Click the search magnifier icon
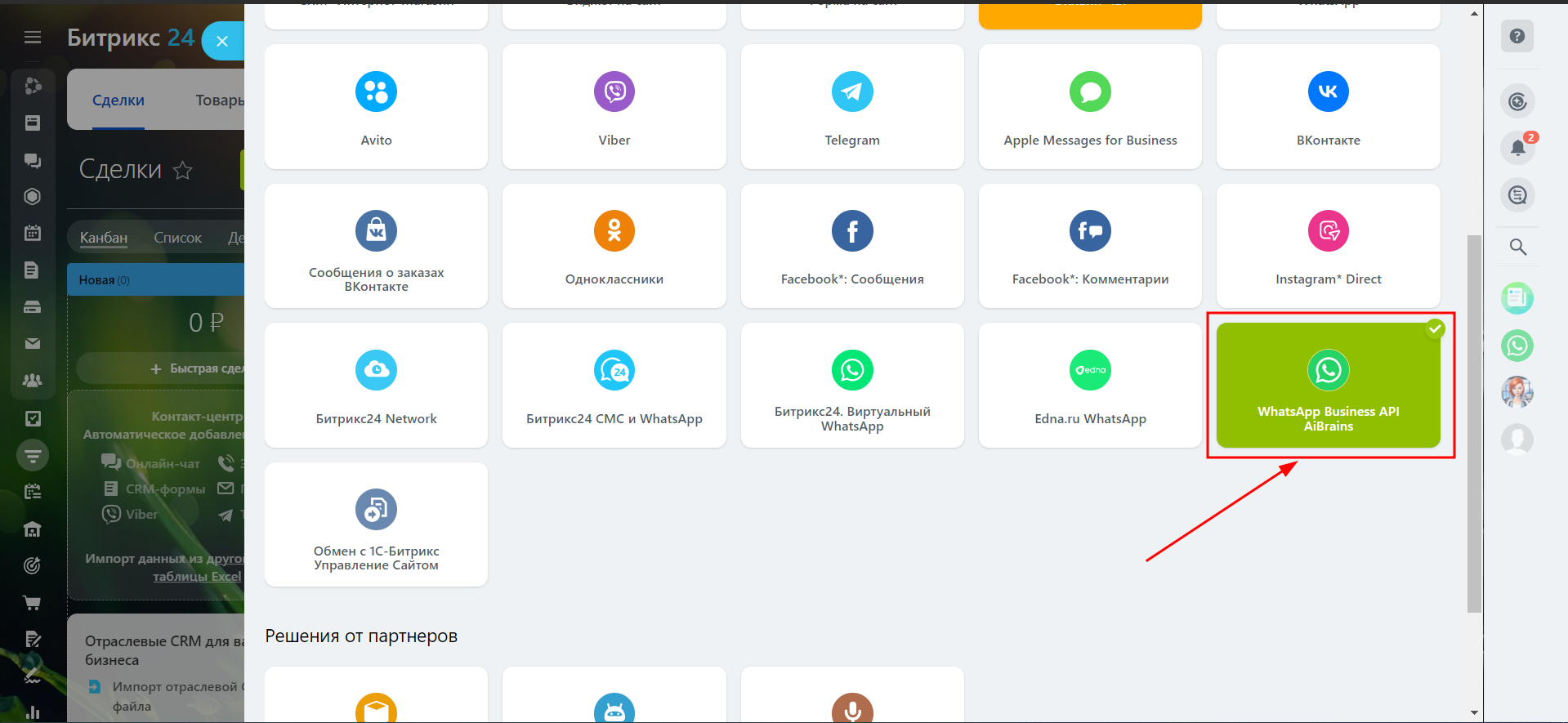The height and width of the screenshot is (723, 1568). [x=1517, y=247]
